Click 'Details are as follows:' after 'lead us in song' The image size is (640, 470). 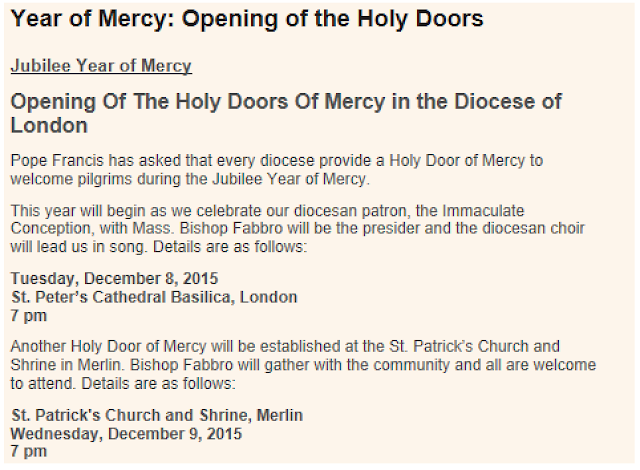pos(230,247)
